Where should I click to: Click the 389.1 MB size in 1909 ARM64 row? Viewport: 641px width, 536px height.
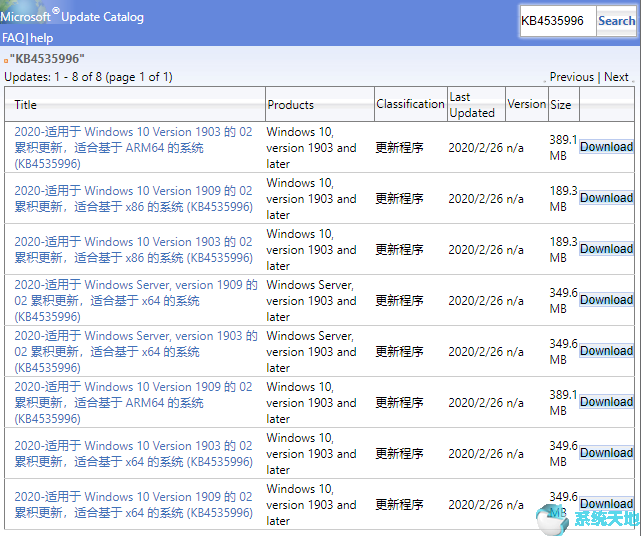tap(563, 403)
